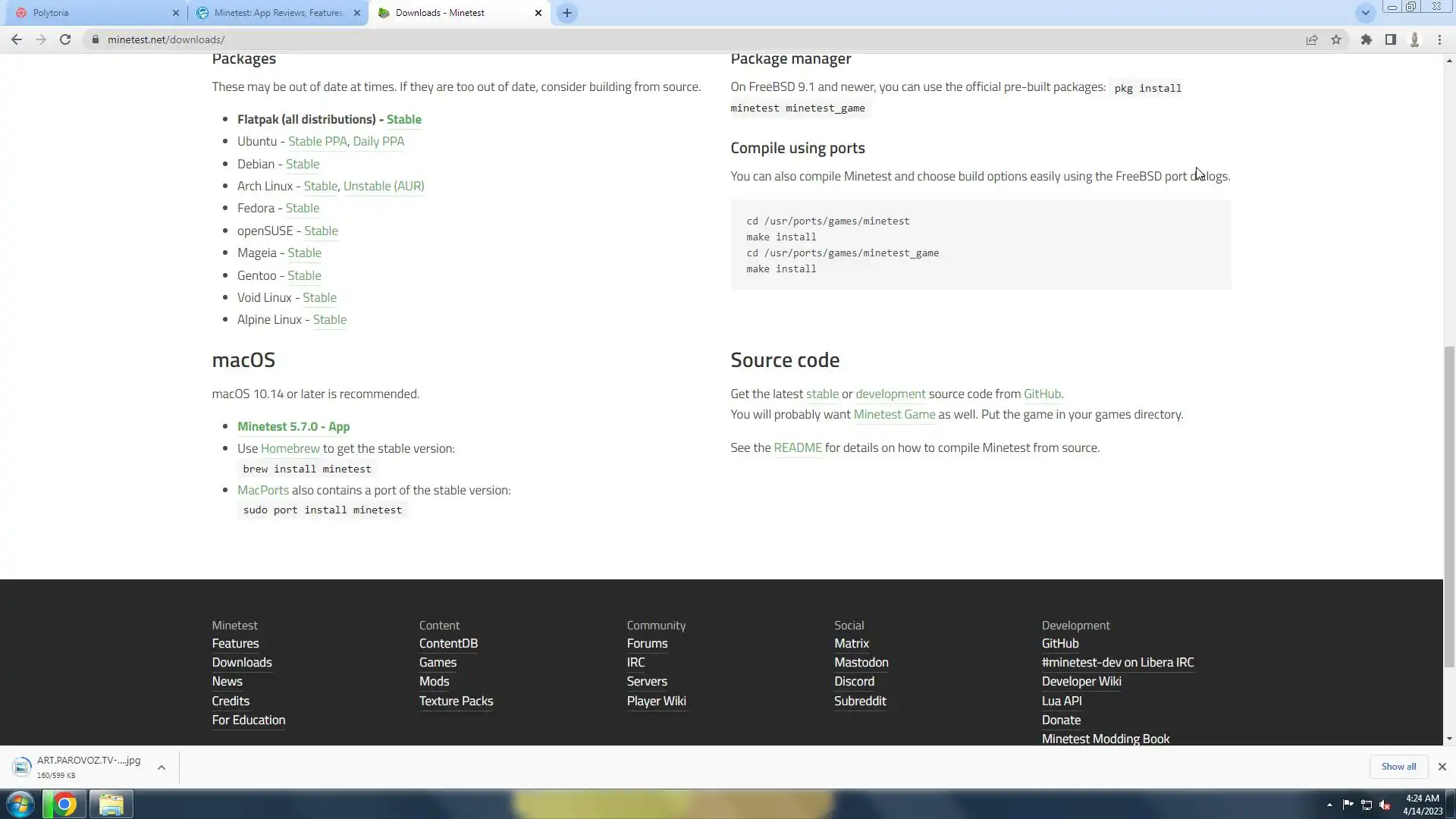This screenshot has height=819, width=1456.
Task: Reload the Minetest downloads page
Action: [65, 39]
